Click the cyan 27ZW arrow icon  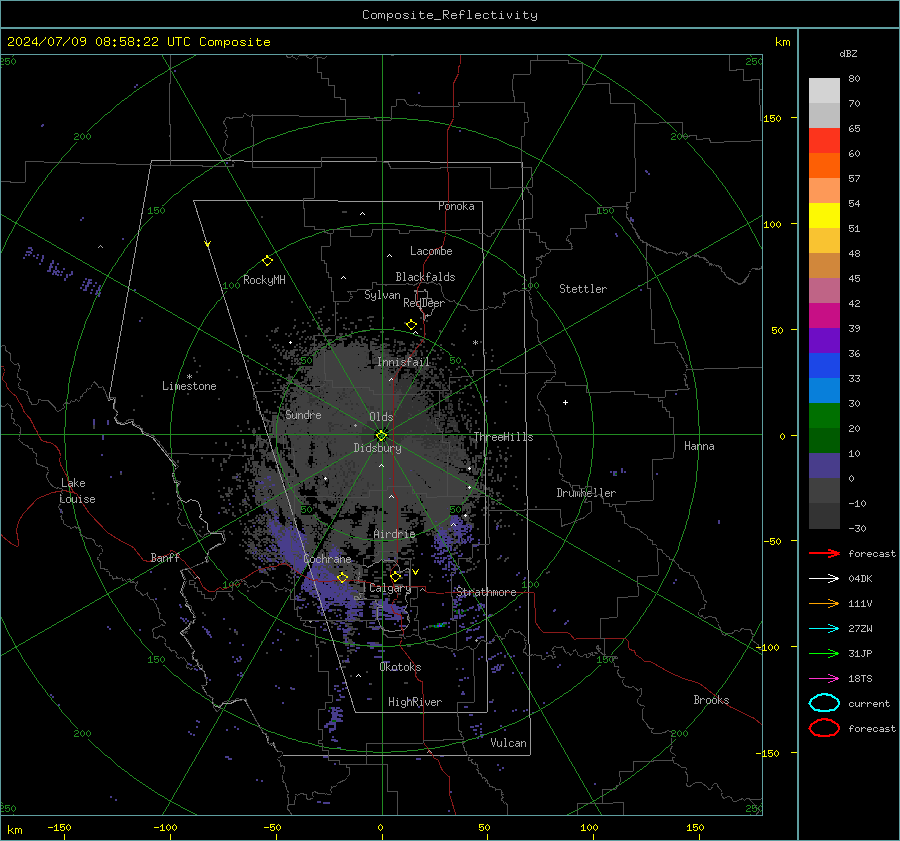coord(824,629)
